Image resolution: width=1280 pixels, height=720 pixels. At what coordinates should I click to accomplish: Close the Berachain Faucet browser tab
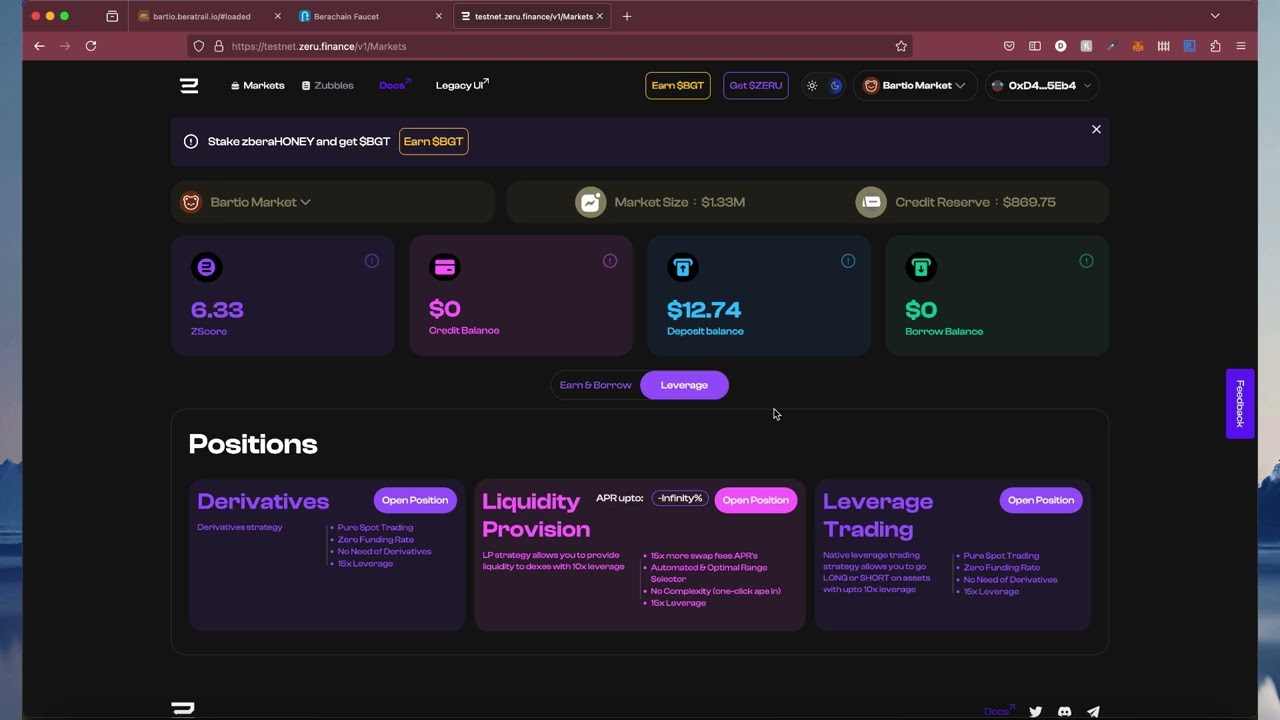click(x=438, y=16)
